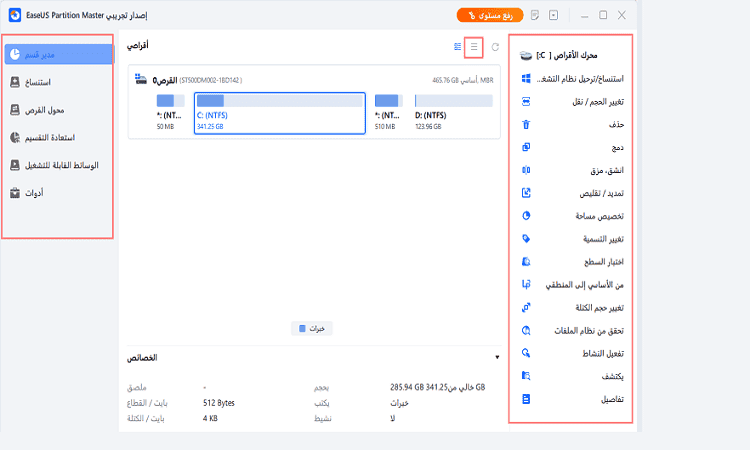This screenshot has height=450, width=750.
Task: Select the 510 MB NTFS partition
Action: click(x=387, y=113)
